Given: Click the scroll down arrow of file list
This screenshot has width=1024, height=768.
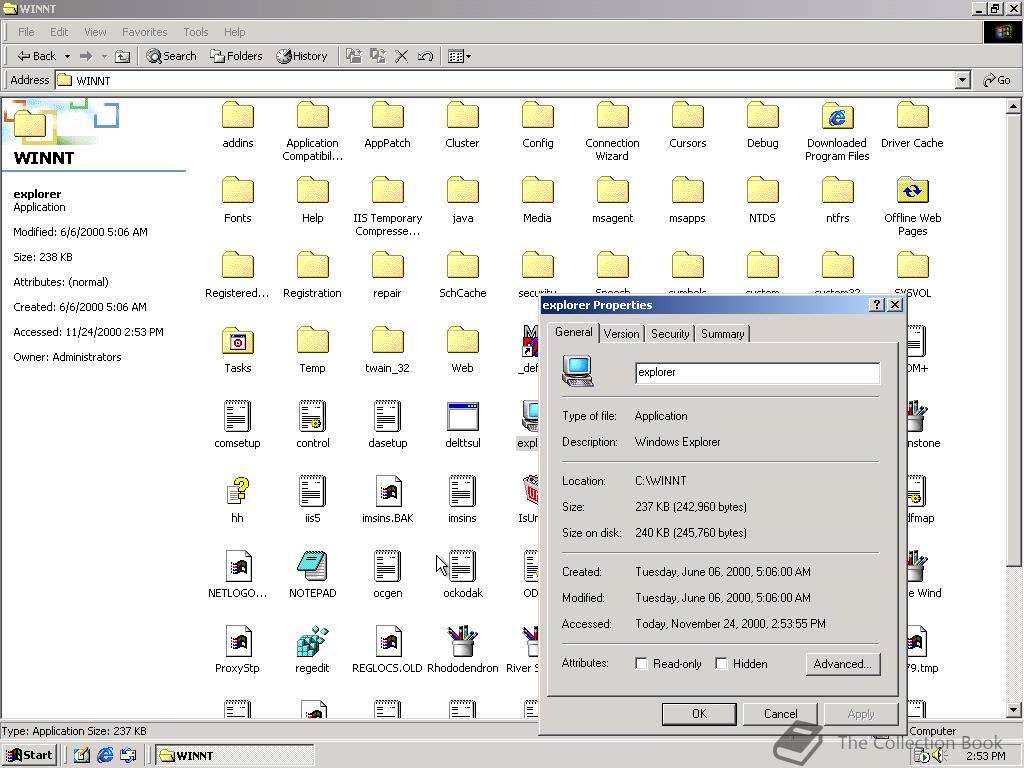Looking at the screenshot, I should click(1013, 710).
